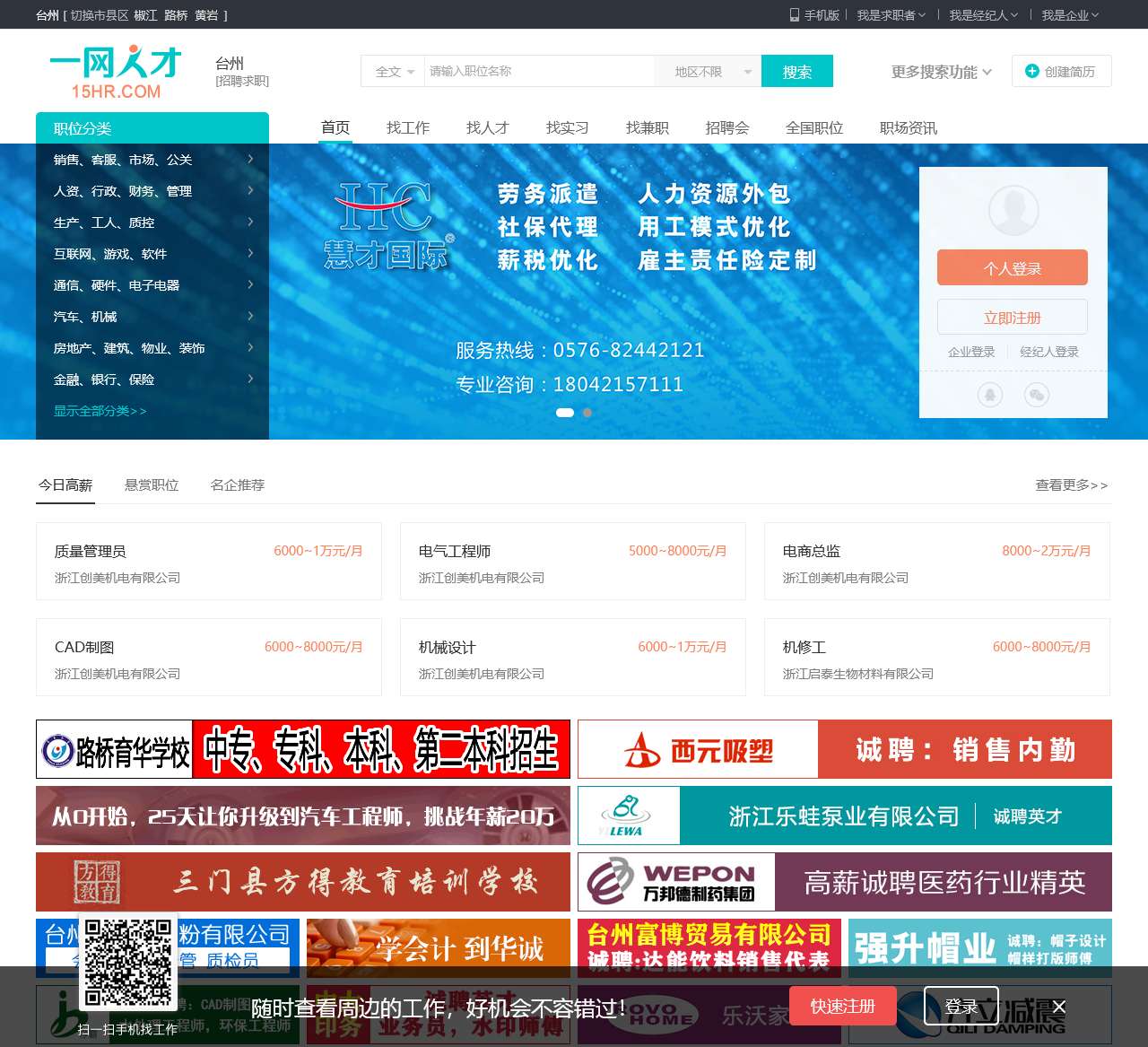Expand the 生产、工人、质控 category

coord(152,222)
